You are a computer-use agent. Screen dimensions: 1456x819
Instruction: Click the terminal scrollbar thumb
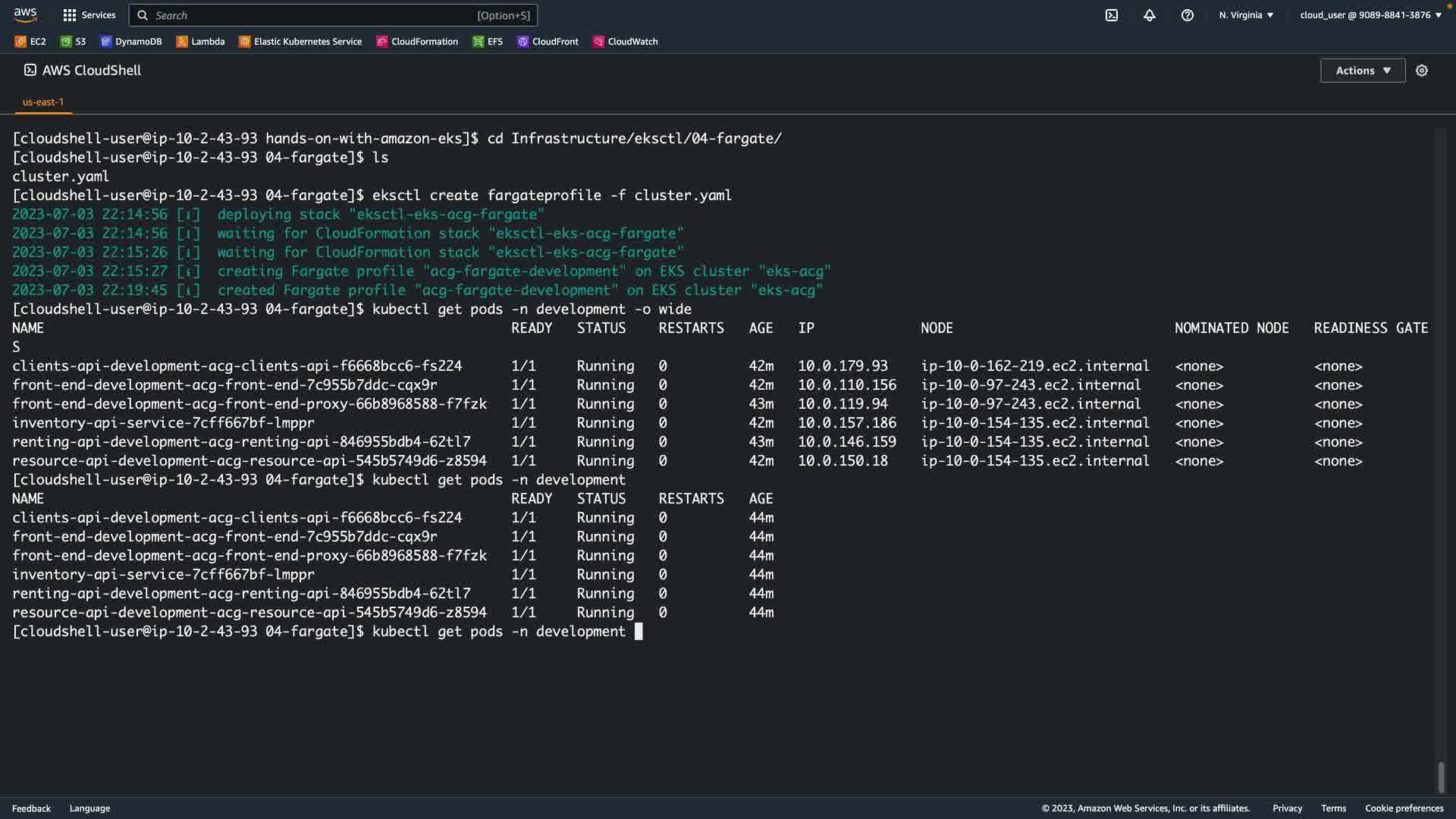(x=1441, y=777)
